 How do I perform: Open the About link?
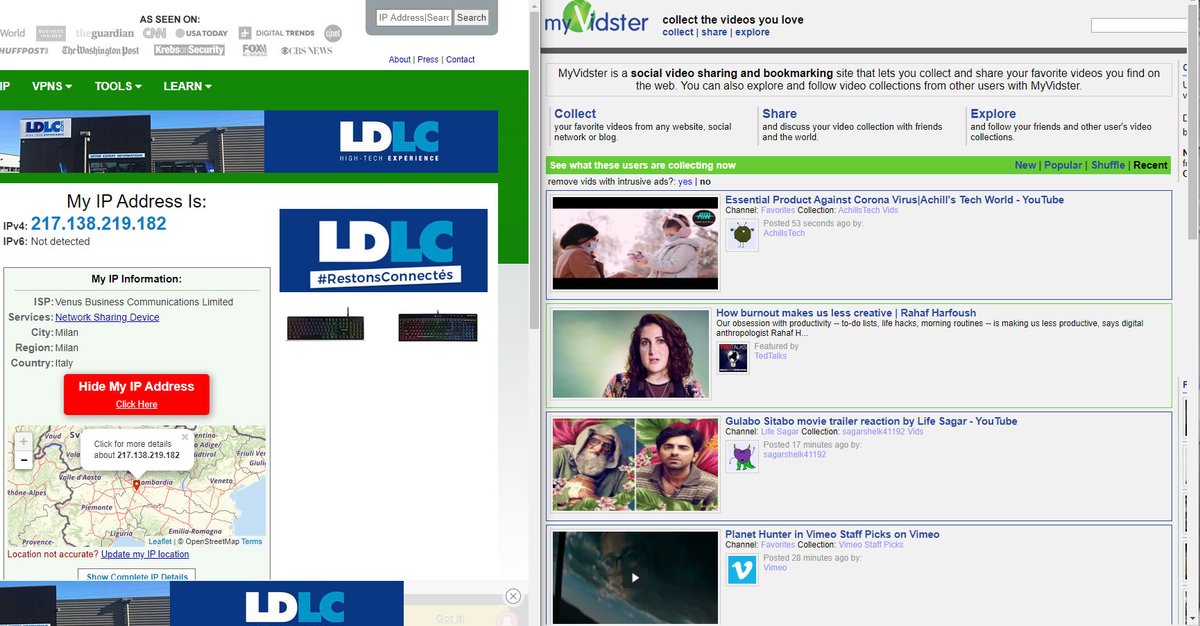pos(400,60)
